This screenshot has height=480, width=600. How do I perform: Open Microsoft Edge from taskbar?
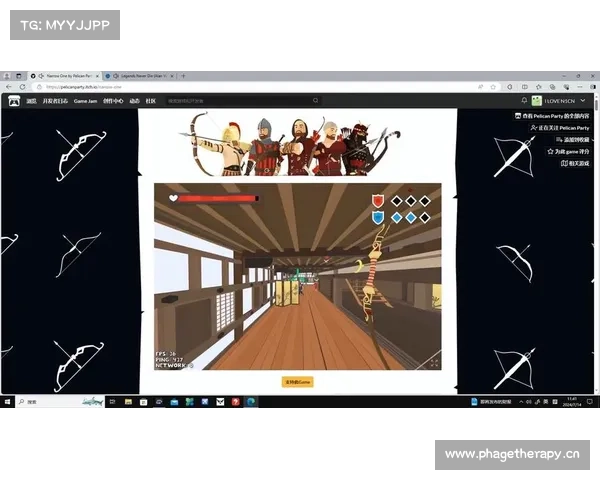[251, 402]
